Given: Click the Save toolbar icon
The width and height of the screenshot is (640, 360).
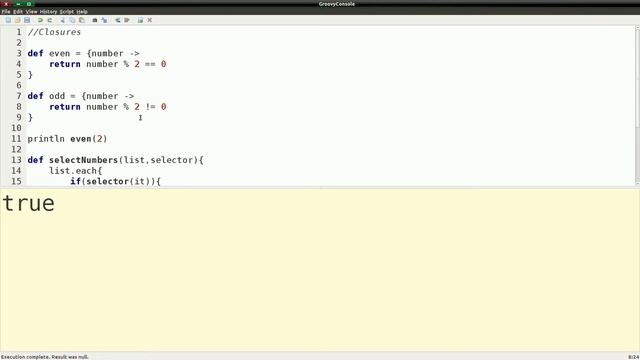Looking at the screenshot, I should coord(27,20).
